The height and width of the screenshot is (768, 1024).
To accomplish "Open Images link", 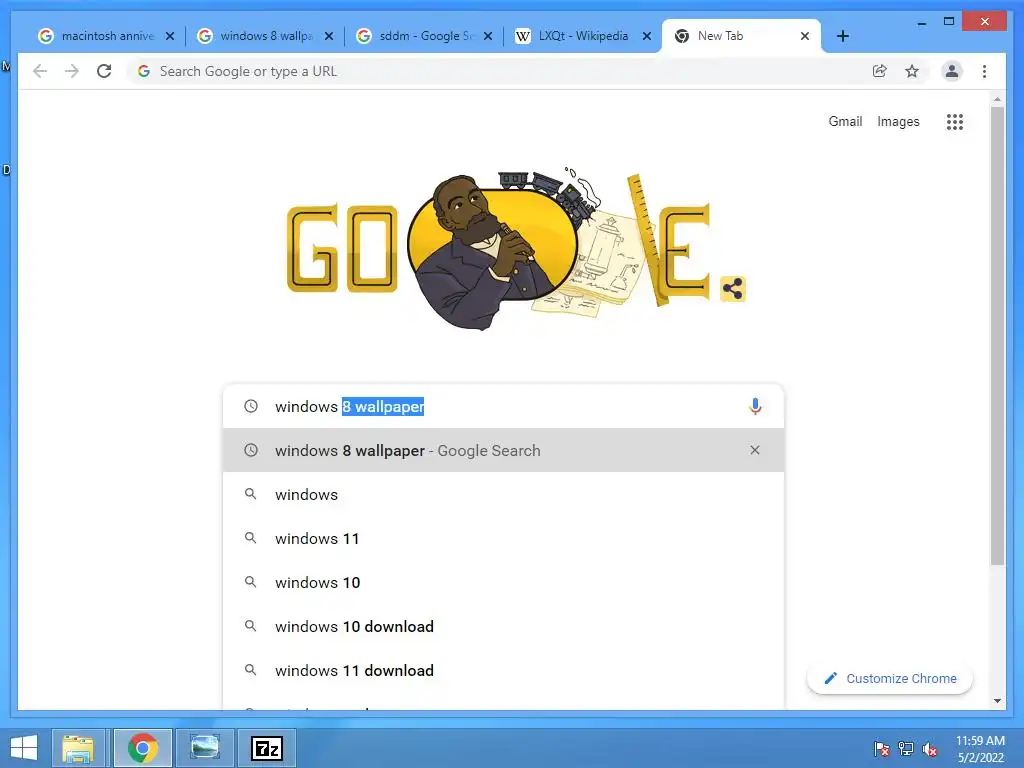I will coord(898,121).
